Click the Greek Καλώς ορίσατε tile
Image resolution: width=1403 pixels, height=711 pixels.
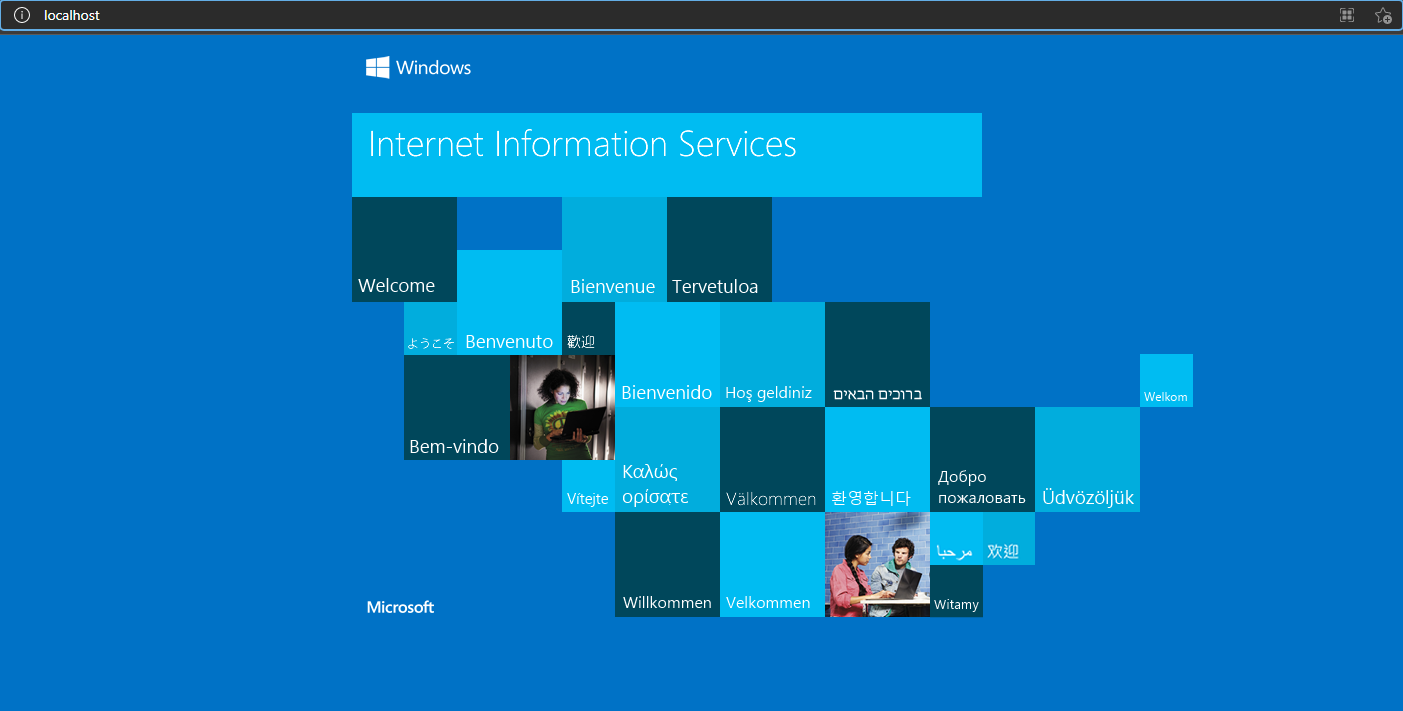click(x=667, y=459)
